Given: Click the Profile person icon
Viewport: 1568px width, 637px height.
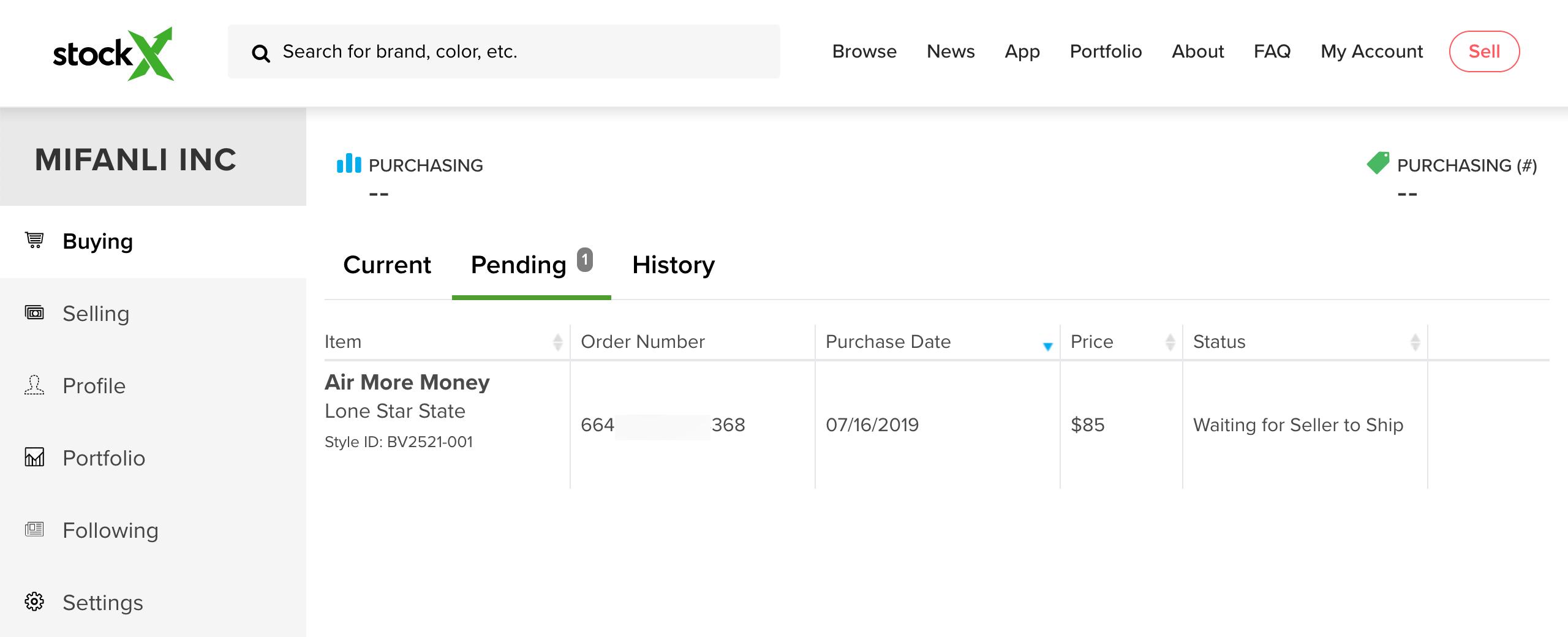Looking at the screenshot, I should pyautogui.click(x=34, y=385).
